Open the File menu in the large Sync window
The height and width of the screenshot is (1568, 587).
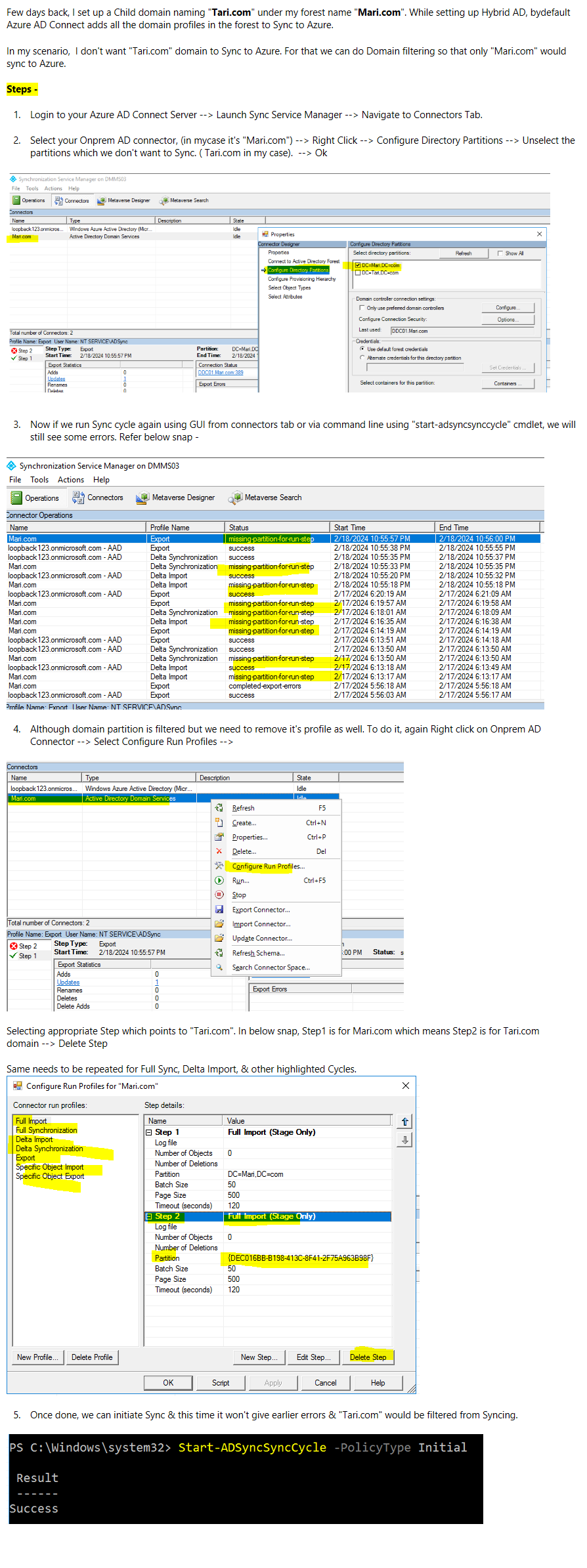[15, 480]
